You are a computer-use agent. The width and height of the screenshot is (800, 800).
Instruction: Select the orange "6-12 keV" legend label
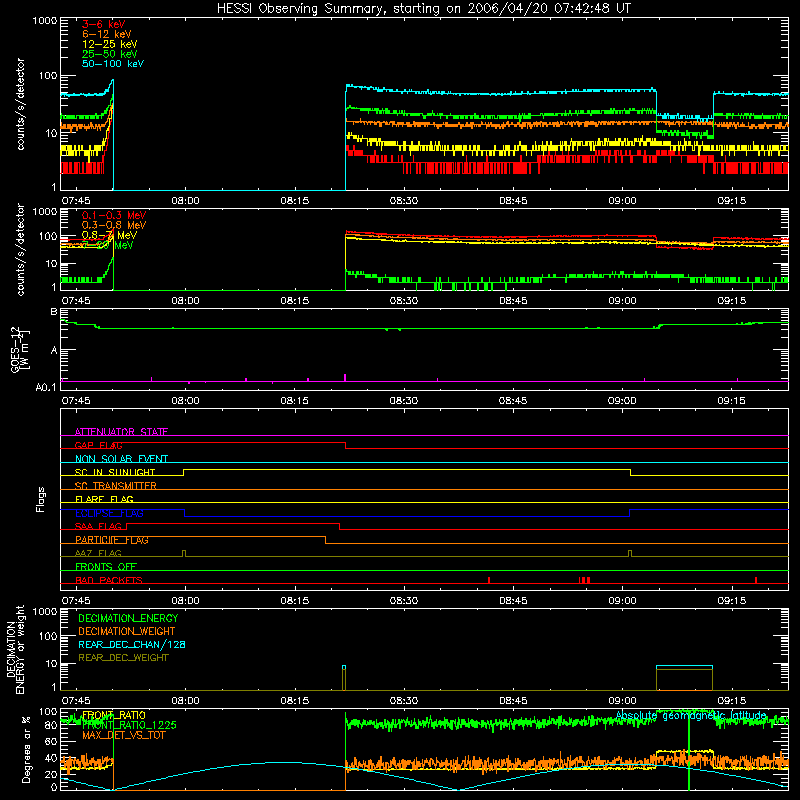106,34
